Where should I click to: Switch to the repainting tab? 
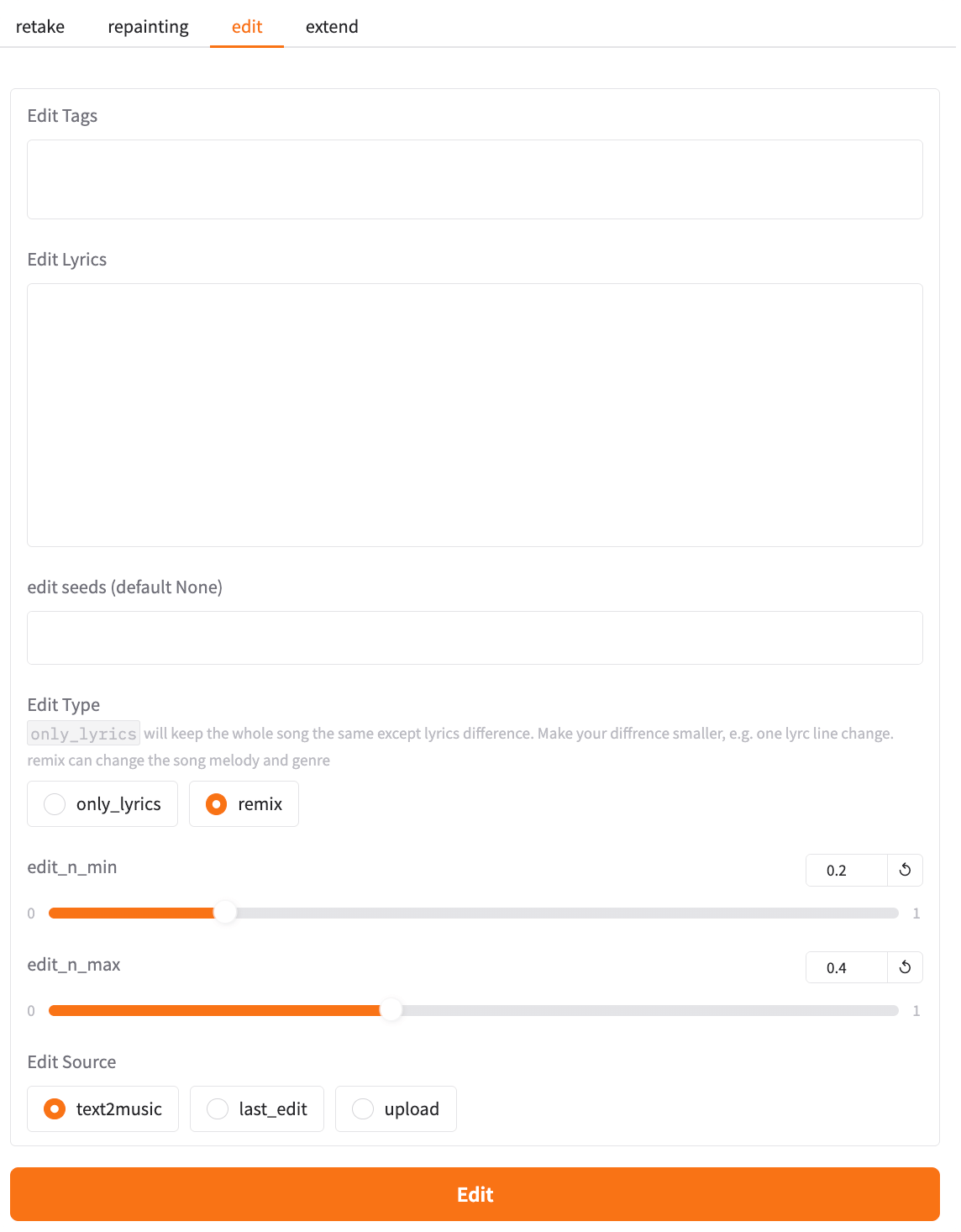[x=147, y=26]
